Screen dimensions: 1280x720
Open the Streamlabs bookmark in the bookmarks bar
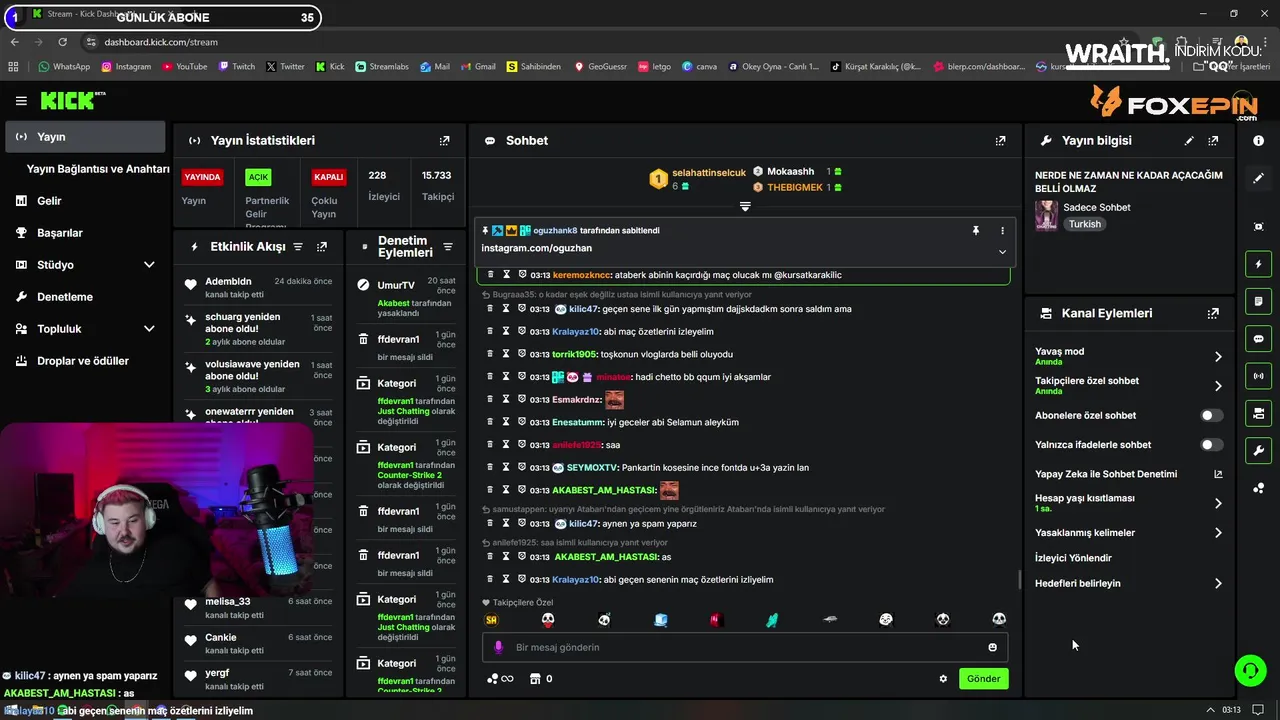[x=381, y=67]
